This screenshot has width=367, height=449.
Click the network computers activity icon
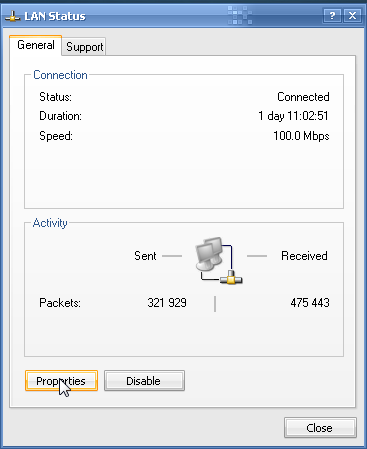pyautogui.click(x=219, y=260)
